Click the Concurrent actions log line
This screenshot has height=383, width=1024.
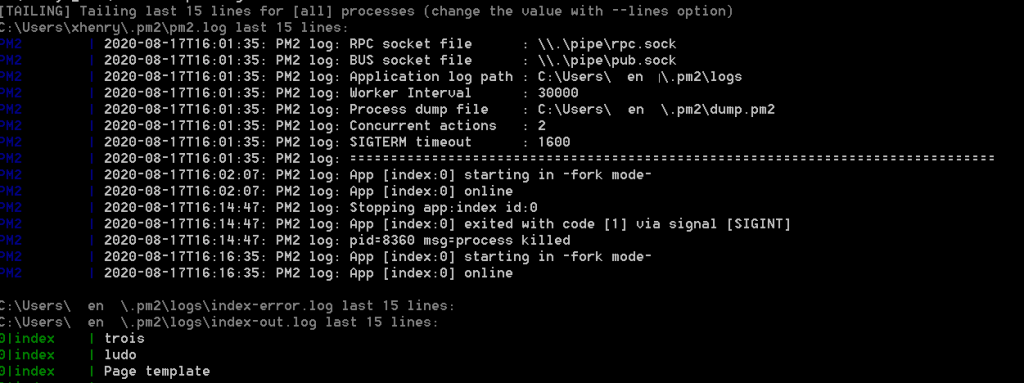[x=325, y=125]
